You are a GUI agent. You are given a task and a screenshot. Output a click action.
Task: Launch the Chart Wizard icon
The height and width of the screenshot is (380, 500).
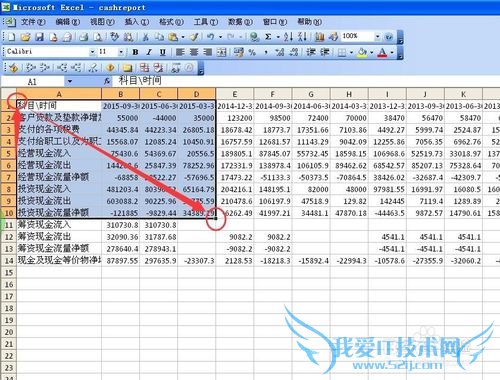(x=319, y=37)
